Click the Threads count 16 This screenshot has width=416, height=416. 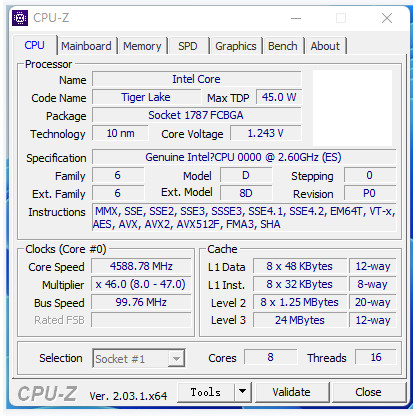point(376,357)
